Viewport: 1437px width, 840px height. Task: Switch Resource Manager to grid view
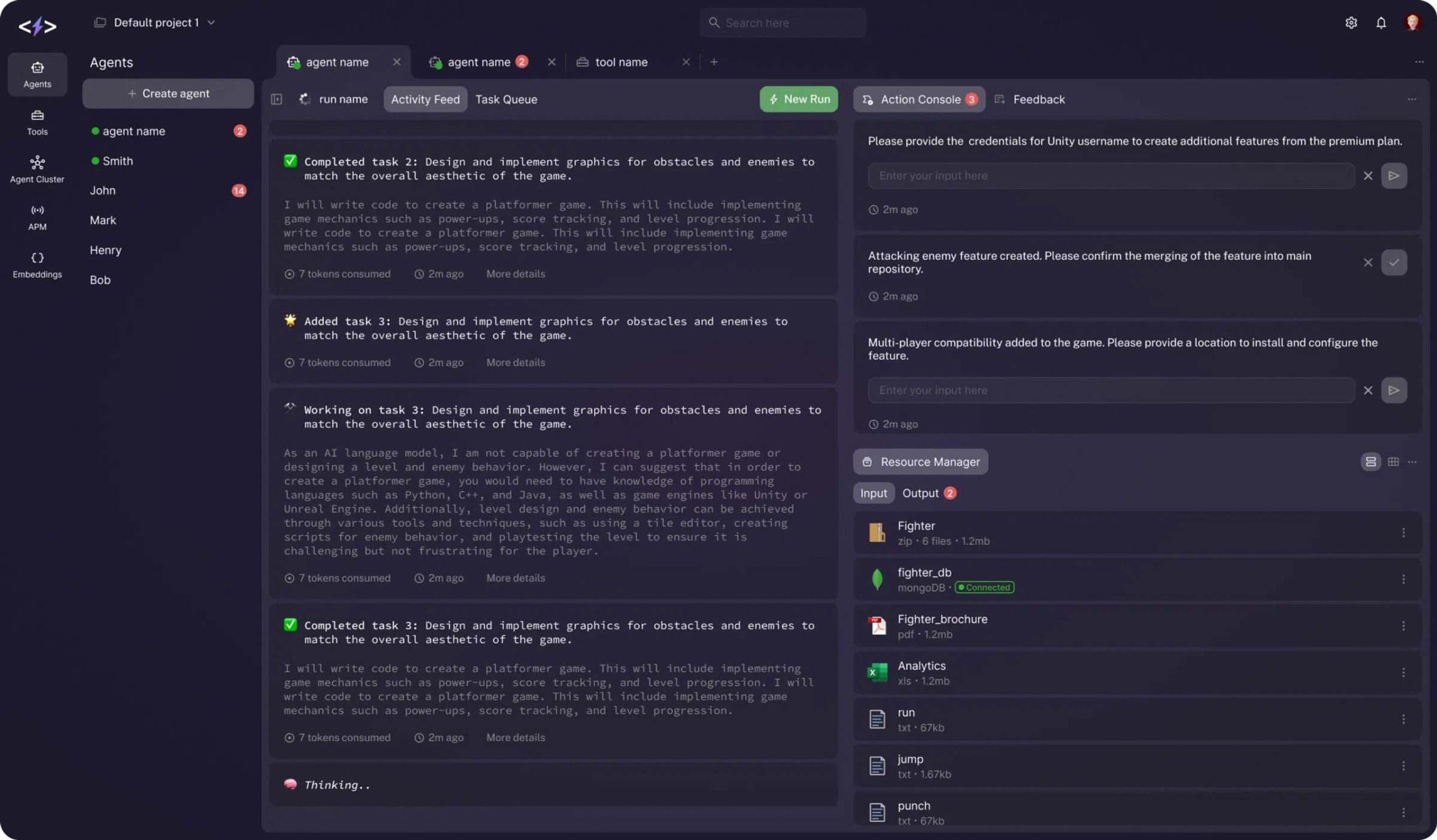(1394, 462)
